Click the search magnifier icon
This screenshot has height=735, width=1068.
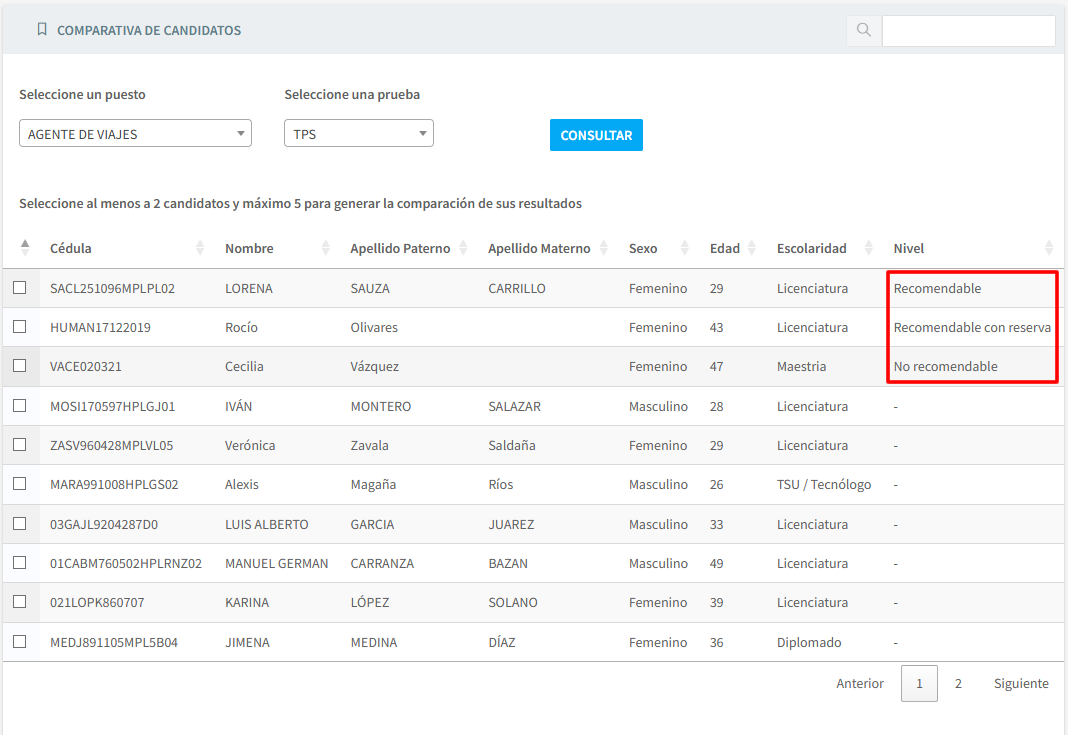pos(863,31)
